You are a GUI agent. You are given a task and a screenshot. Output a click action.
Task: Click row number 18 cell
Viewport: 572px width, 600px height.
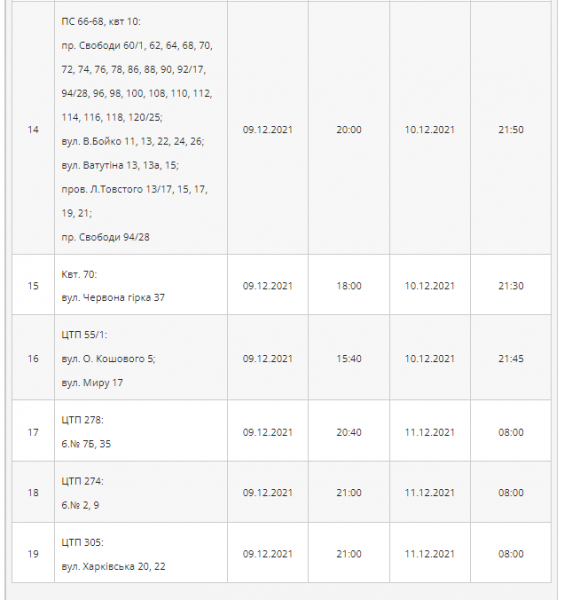point(33,492)
